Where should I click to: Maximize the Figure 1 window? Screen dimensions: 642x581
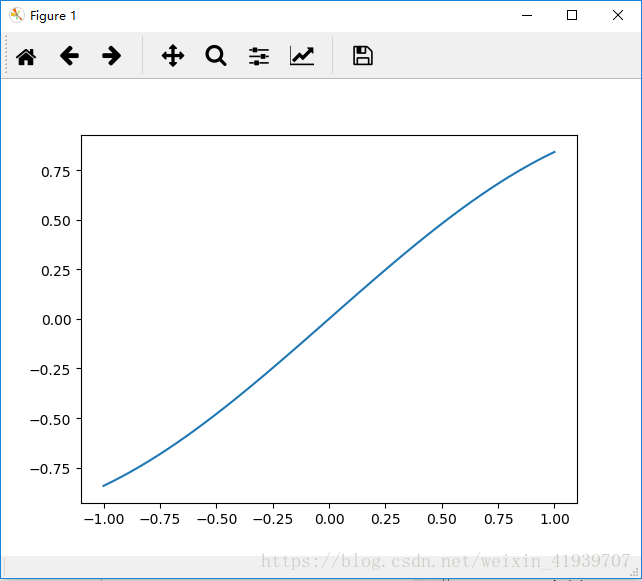[572, 16]
